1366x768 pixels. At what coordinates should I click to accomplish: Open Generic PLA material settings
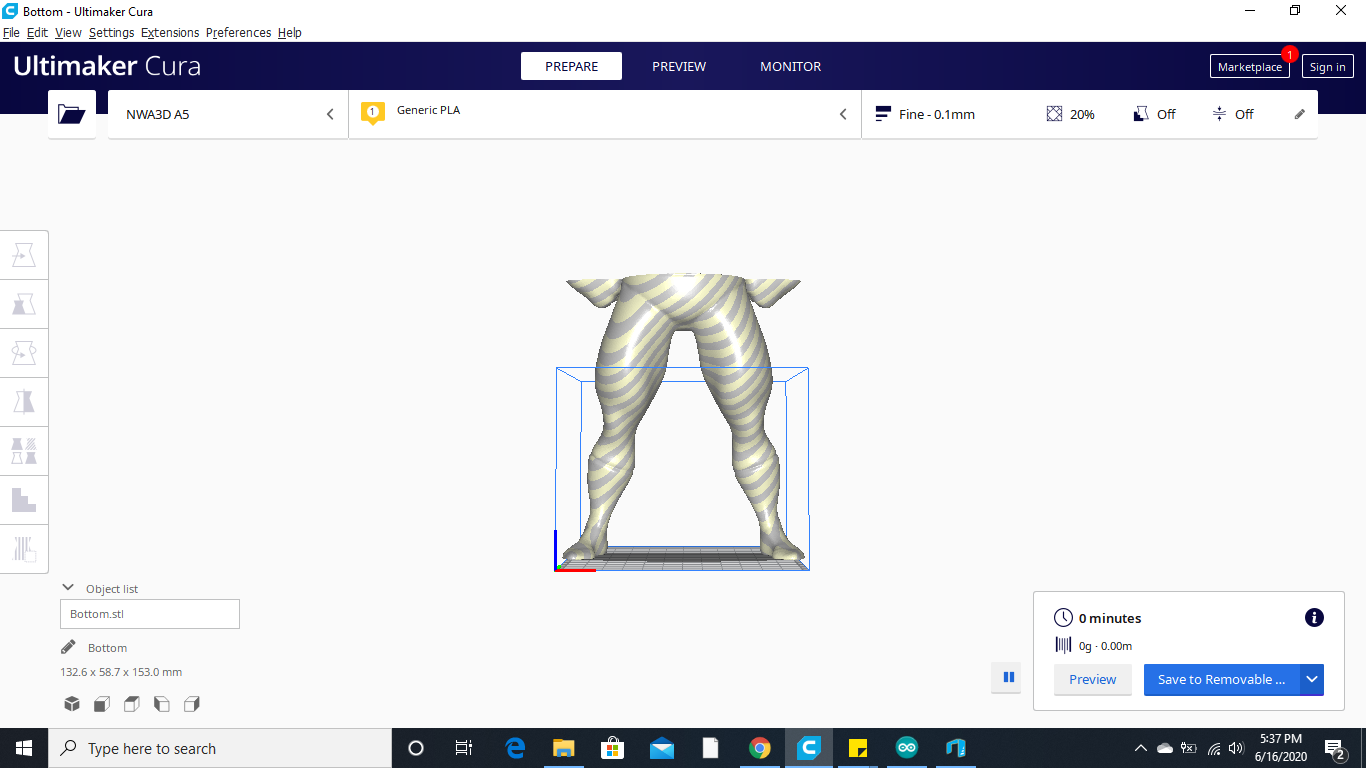(600, 113)
